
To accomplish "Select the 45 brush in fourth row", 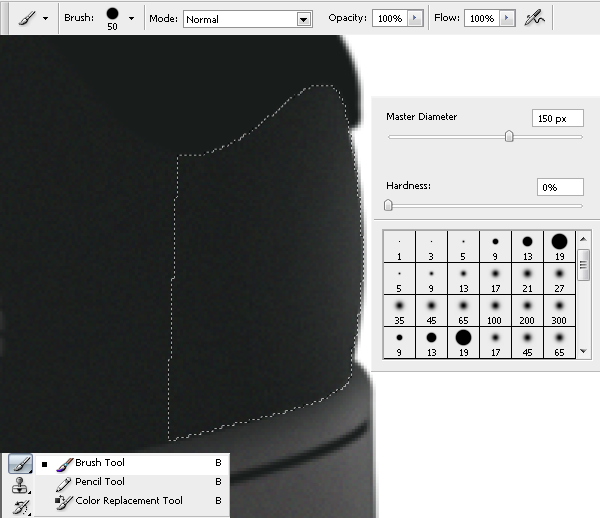I will click(x=527, y=343).
